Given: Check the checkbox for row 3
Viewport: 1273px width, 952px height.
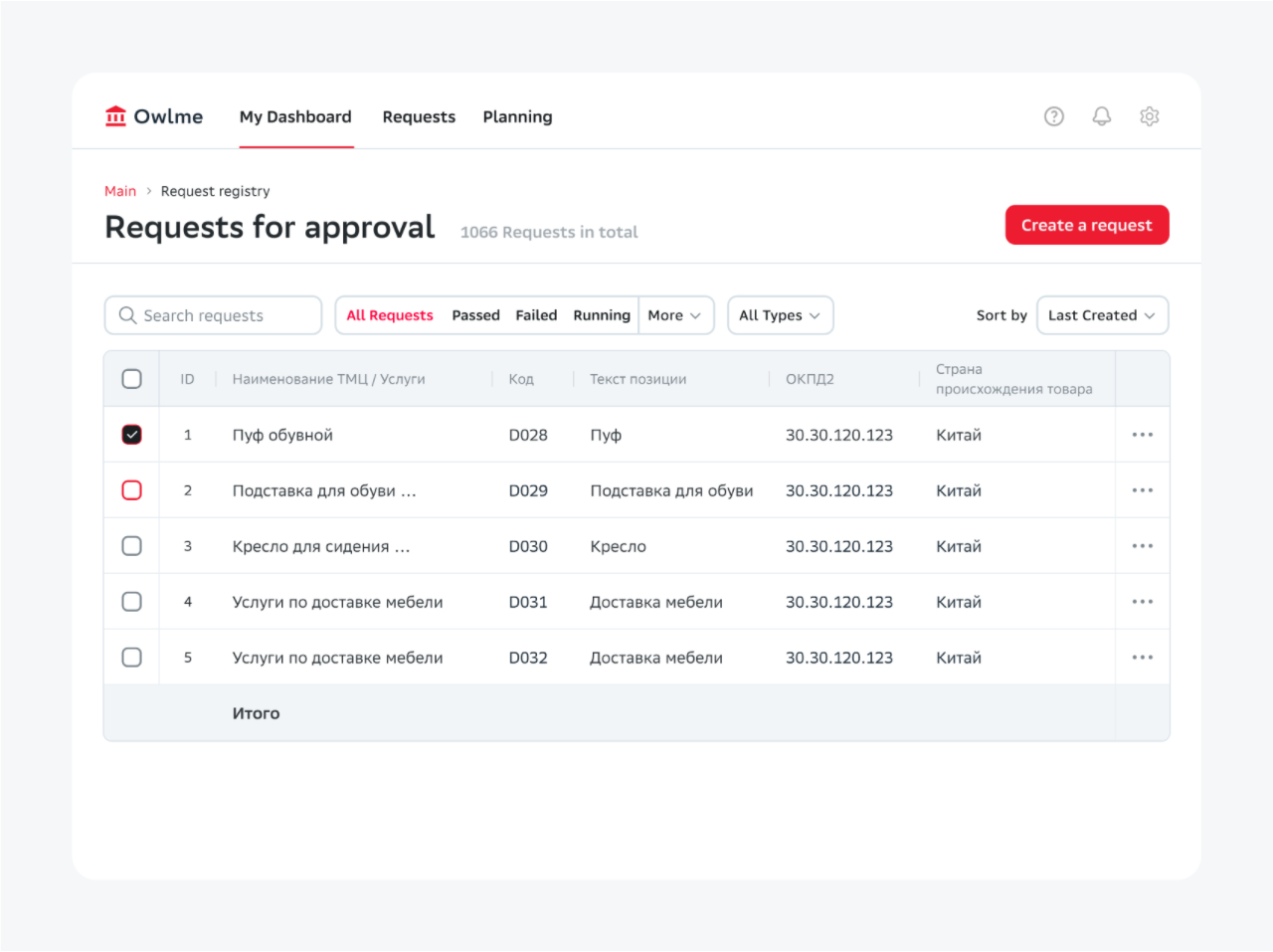Looking at the screenshot, I should click(131, 546).
